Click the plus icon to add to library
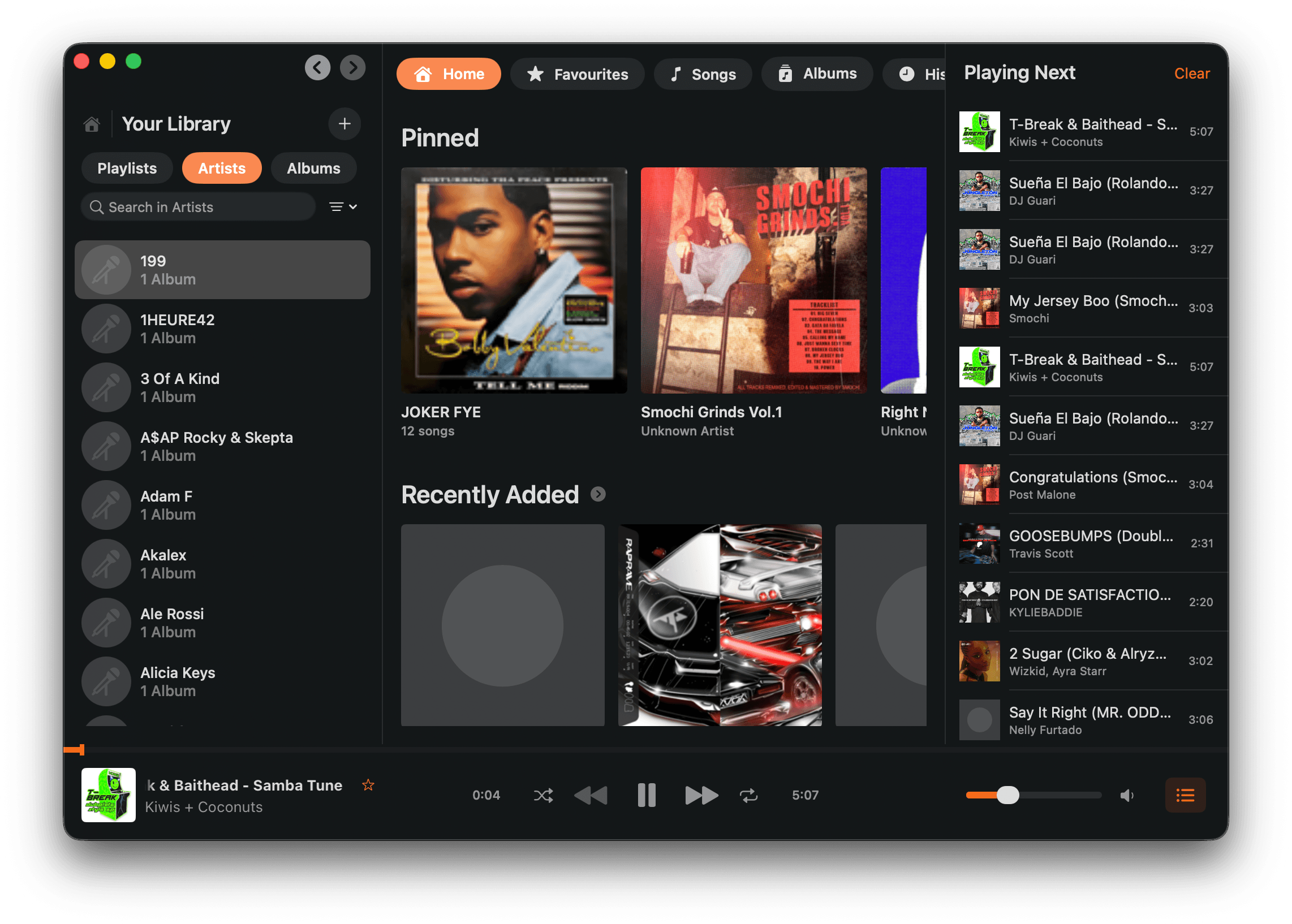Viewport: 1292px width, 924px height. pyautogui.click(x=344, y=123)
